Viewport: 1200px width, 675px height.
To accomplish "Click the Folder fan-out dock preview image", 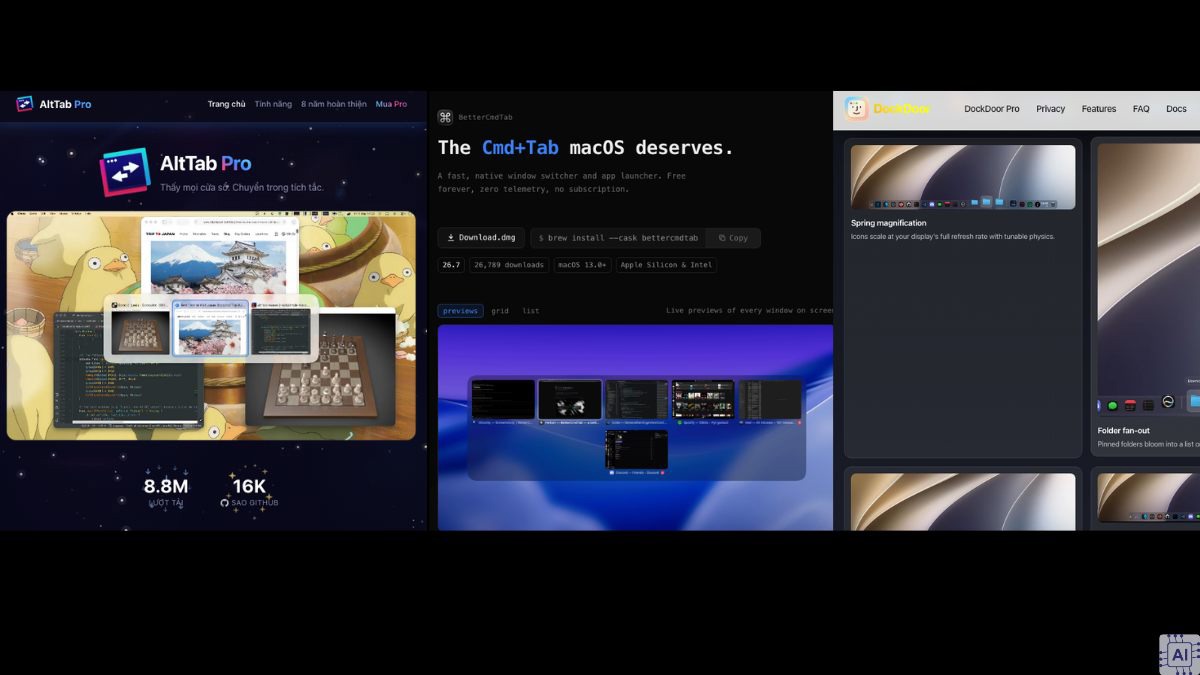I will pyautogui.click(x=1148, y=279).
